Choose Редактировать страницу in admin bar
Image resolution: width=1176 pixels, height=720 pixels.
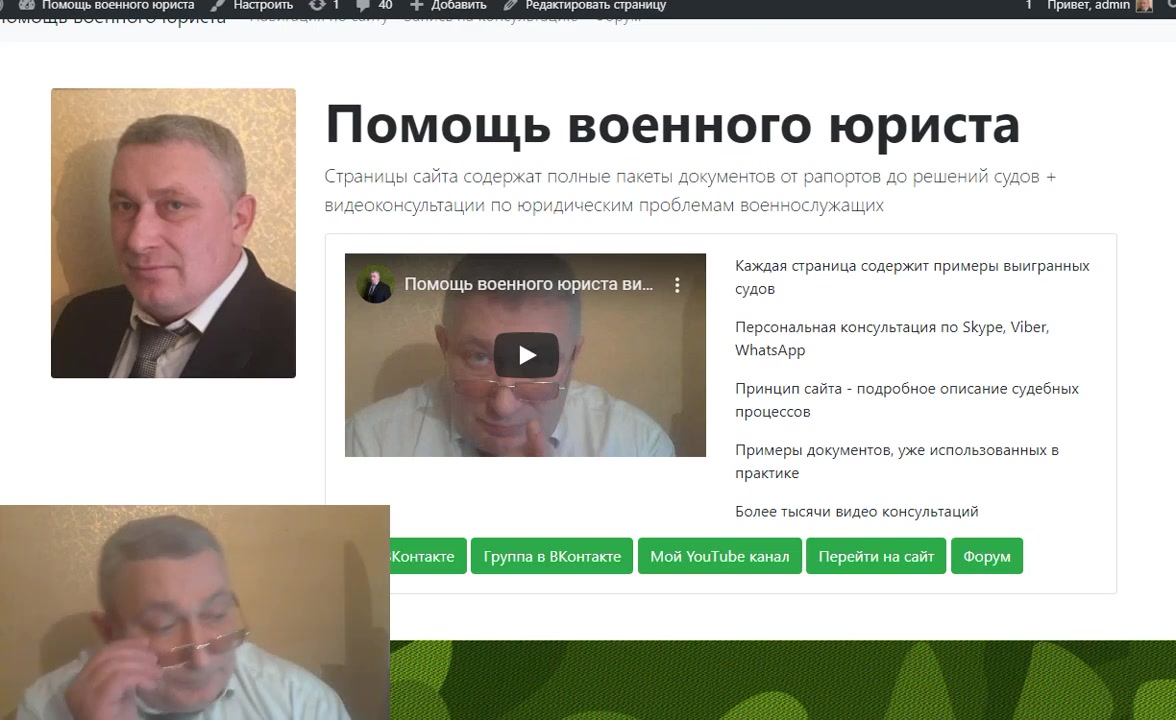coord(596,5)
